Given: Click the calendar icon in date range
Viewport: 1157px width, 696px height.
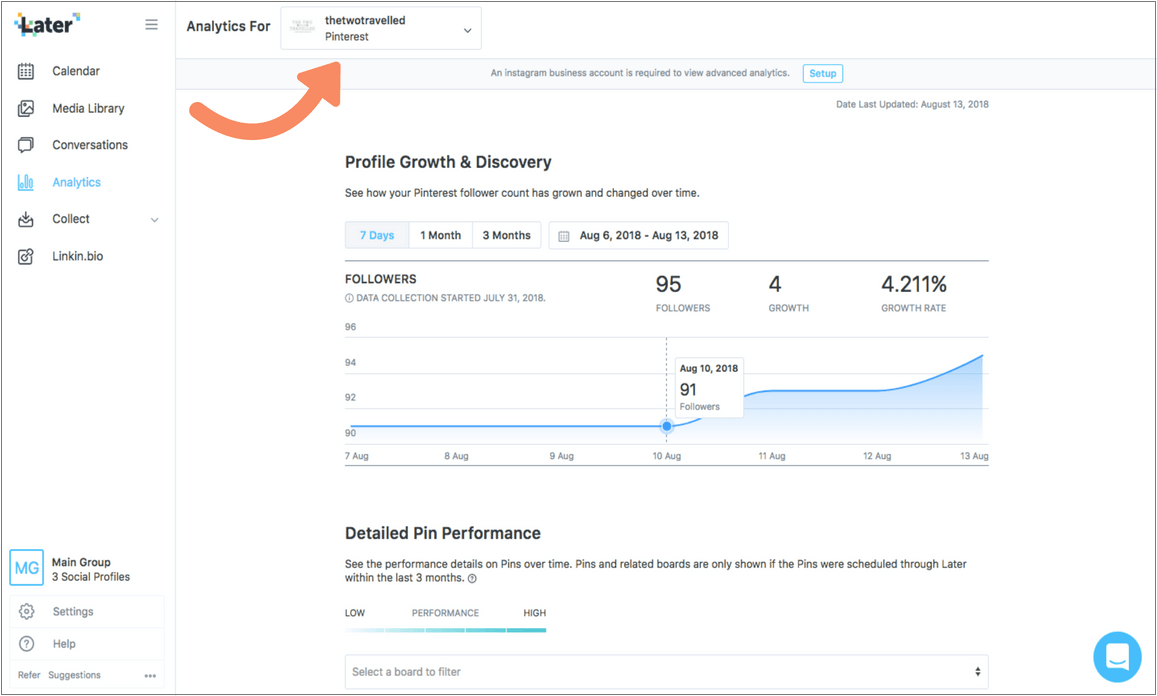Looking at the screenshot, I should [x=564, y=236].
